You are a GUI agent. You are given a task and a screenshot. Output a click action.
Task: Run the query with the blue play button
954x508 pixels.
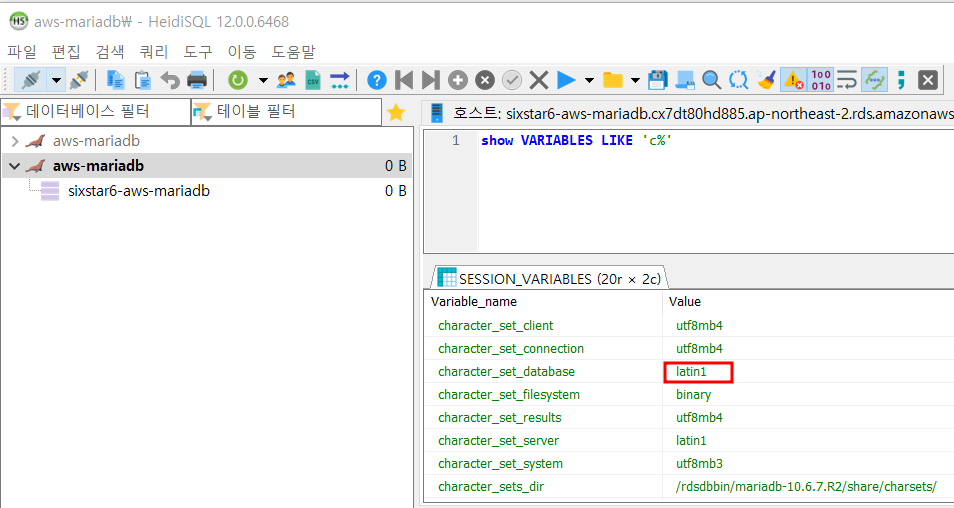tap(566, 80)
